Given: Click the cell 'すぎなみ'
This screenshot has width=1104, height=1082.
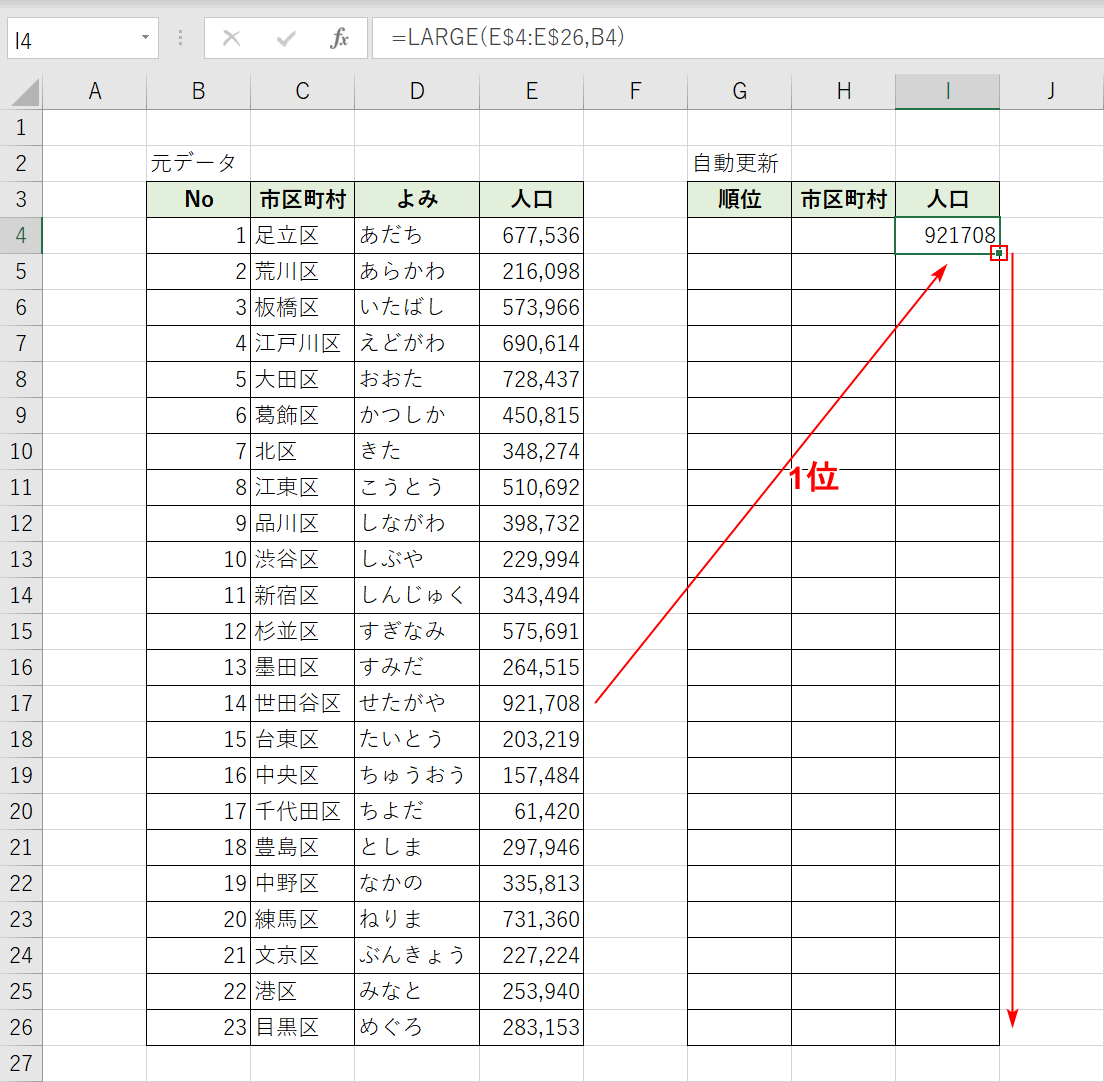Looking at the screenshot, I should (x=417, y=631).
